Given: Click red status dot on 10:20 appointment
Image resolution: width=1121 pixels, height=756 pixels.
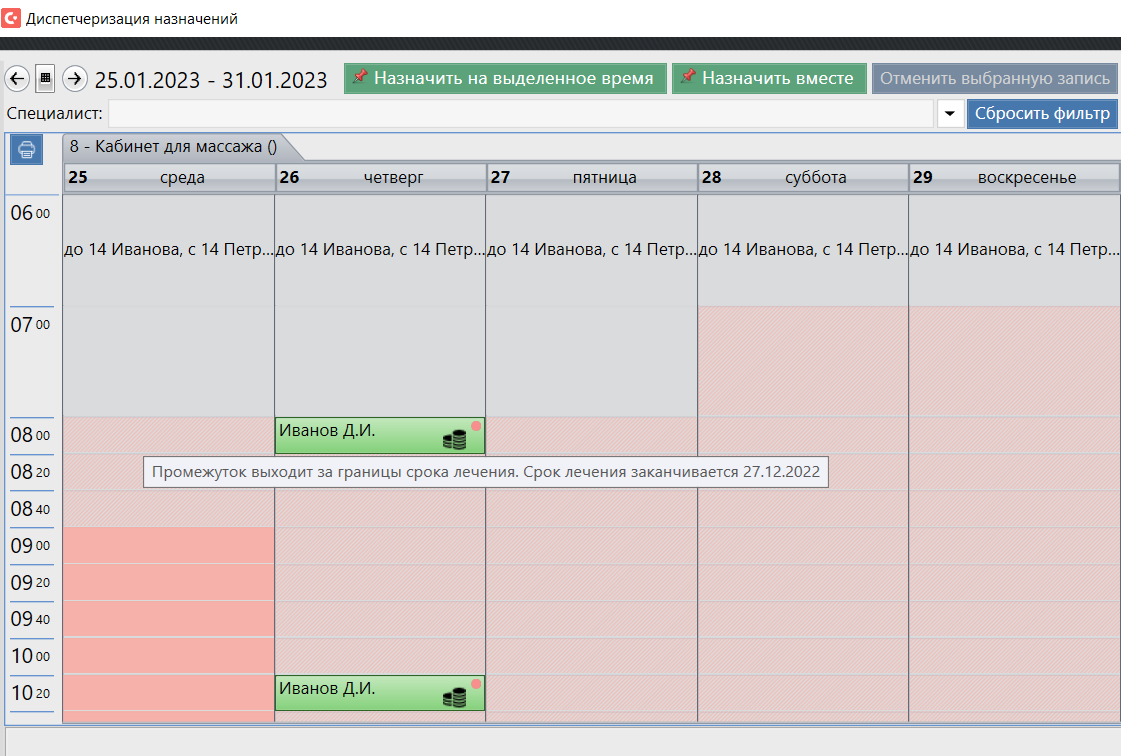Looking at the screenshot, I should 476,684.
